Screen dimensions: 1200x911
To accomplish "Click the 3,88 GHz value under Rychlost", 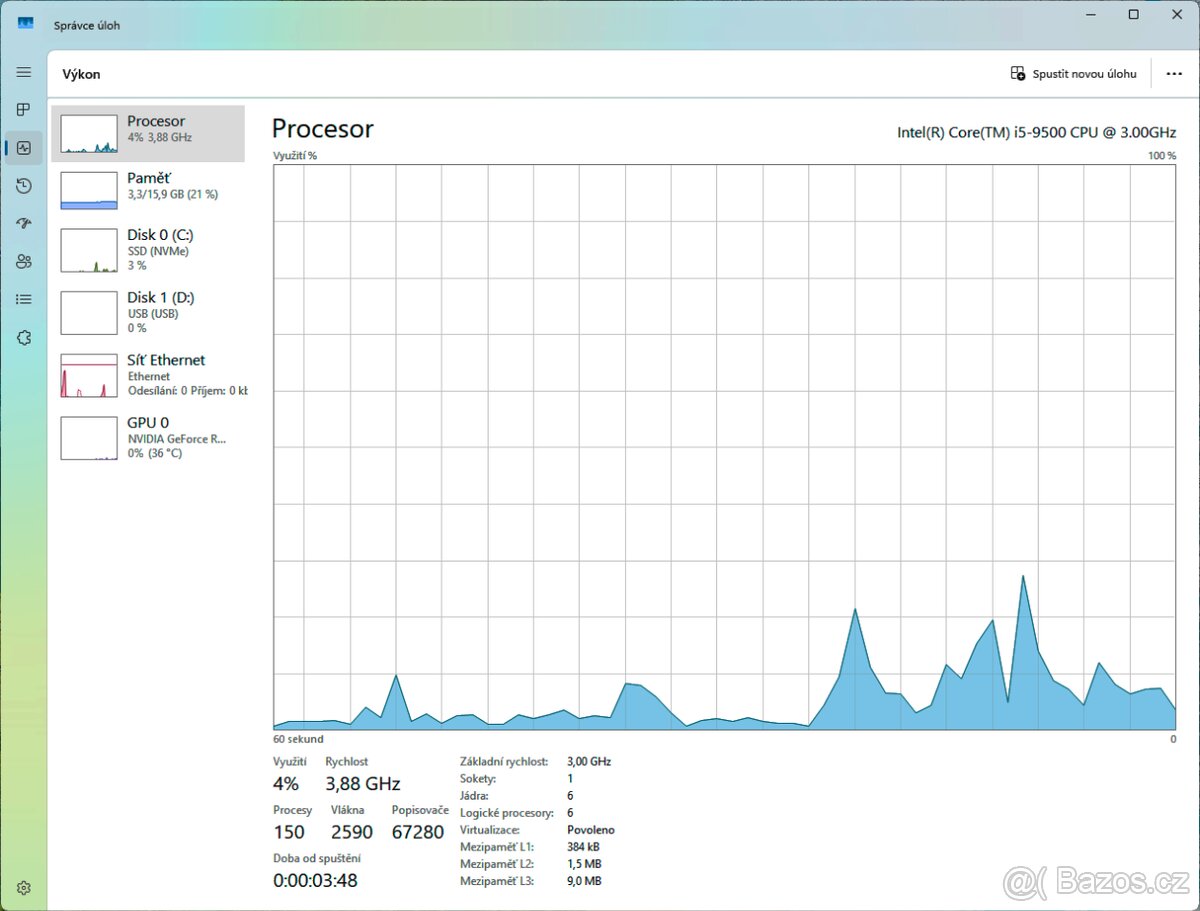I will (363, 783).
